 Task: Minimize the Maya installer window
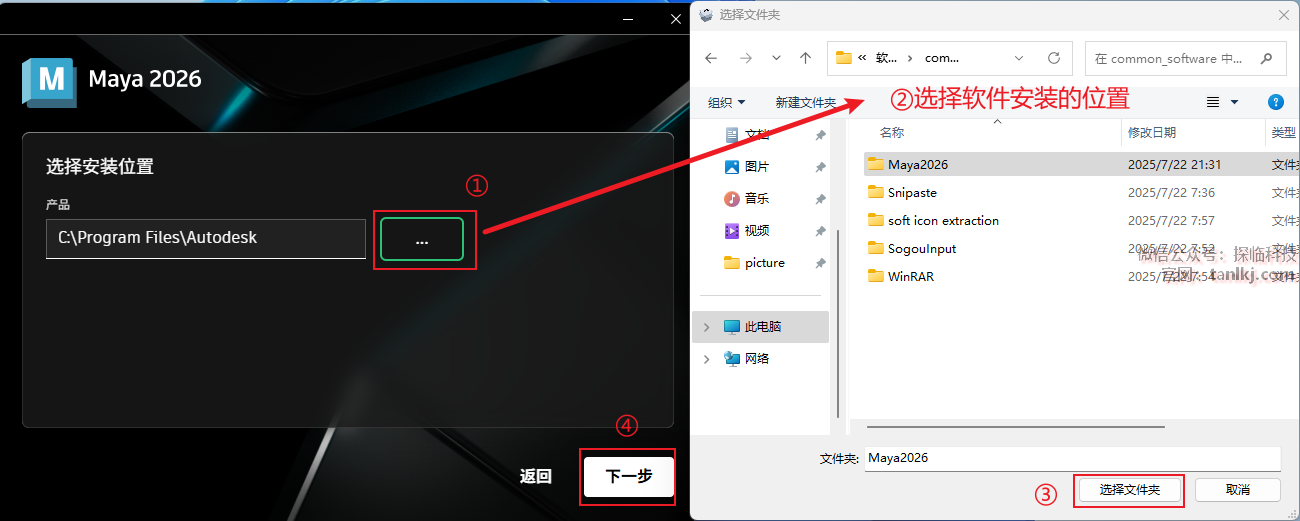[x=628, y=18]
